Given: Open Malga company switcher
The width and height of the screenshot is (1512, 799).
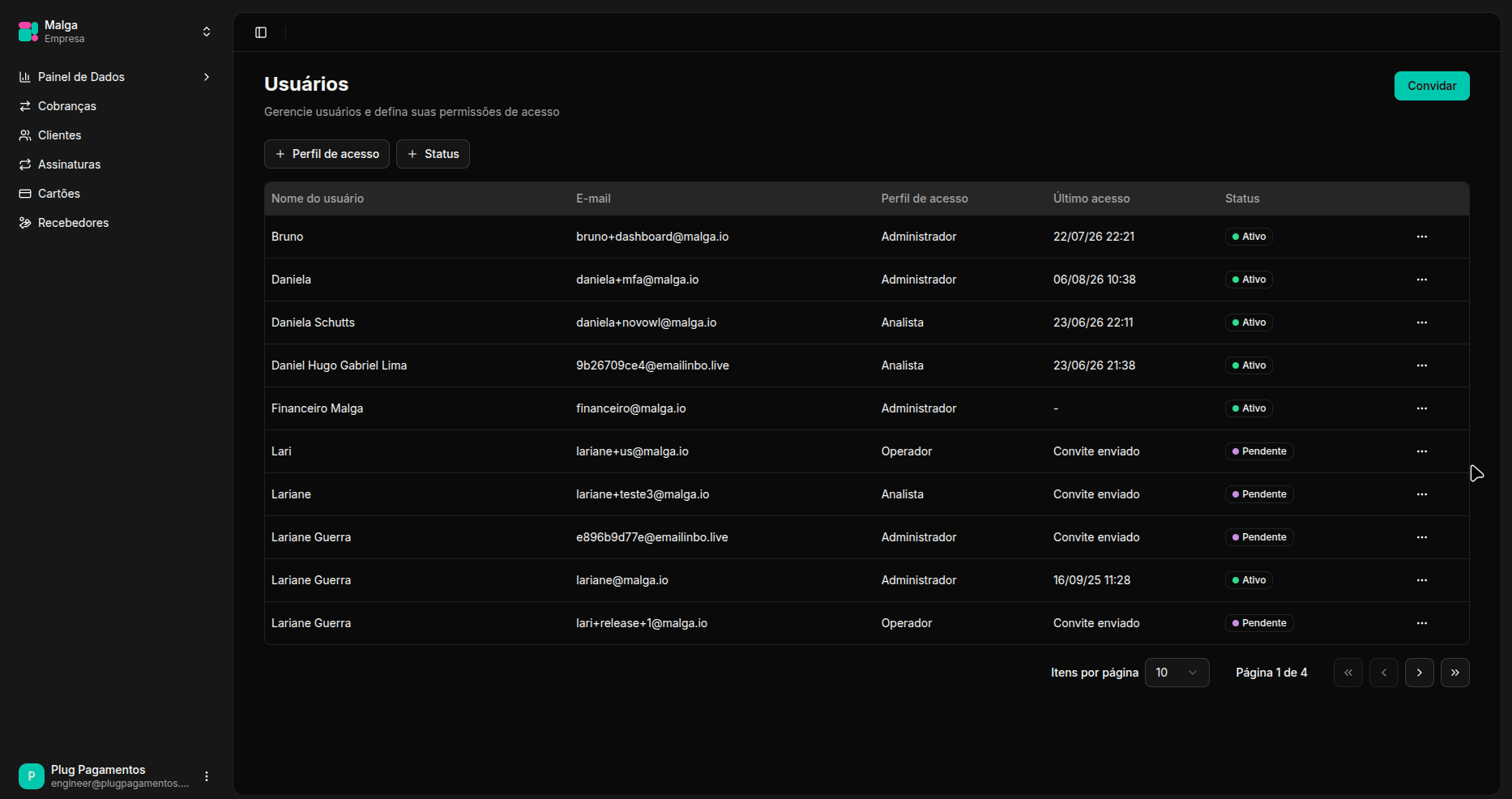Looking at the screenshot, I should pyautogui.click(x=114, y=32).
